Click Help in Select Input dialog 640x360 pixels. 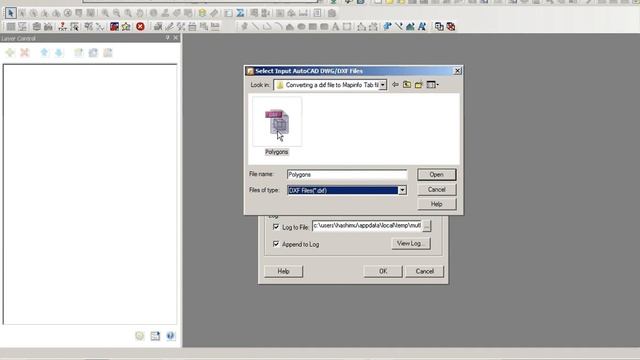(x=436, y=204)
